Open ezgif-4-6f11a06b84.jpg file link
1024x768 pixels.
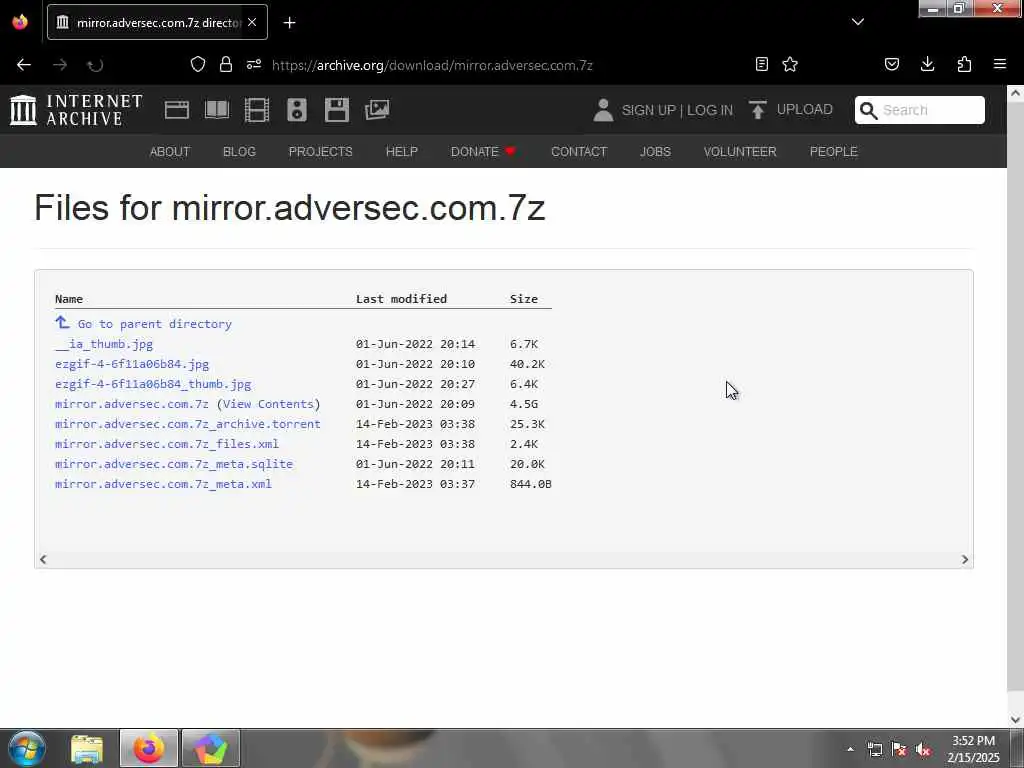pyautogui.click(x=132, y=364)
